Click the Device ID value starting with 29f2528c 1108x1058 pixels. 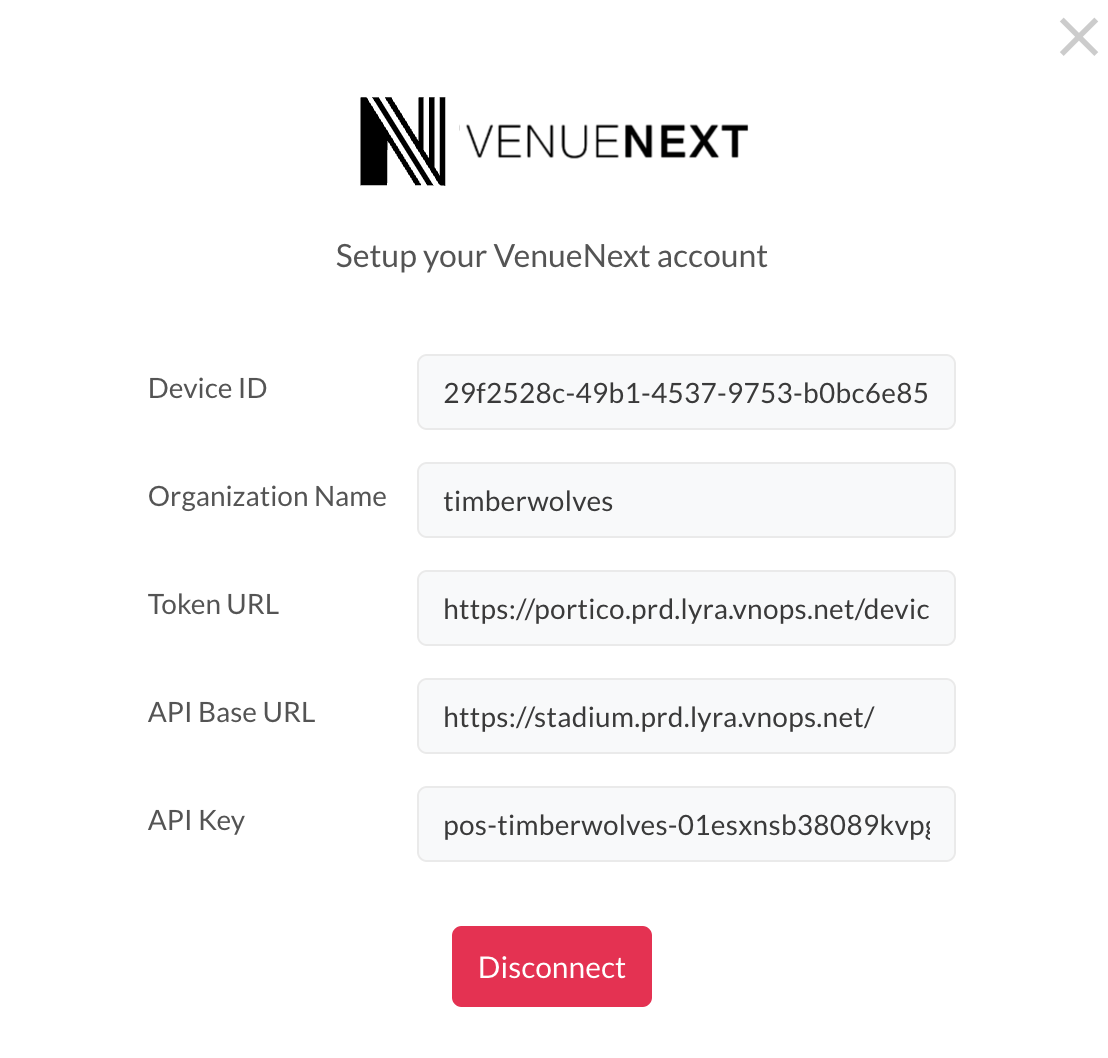click(686, 392)
